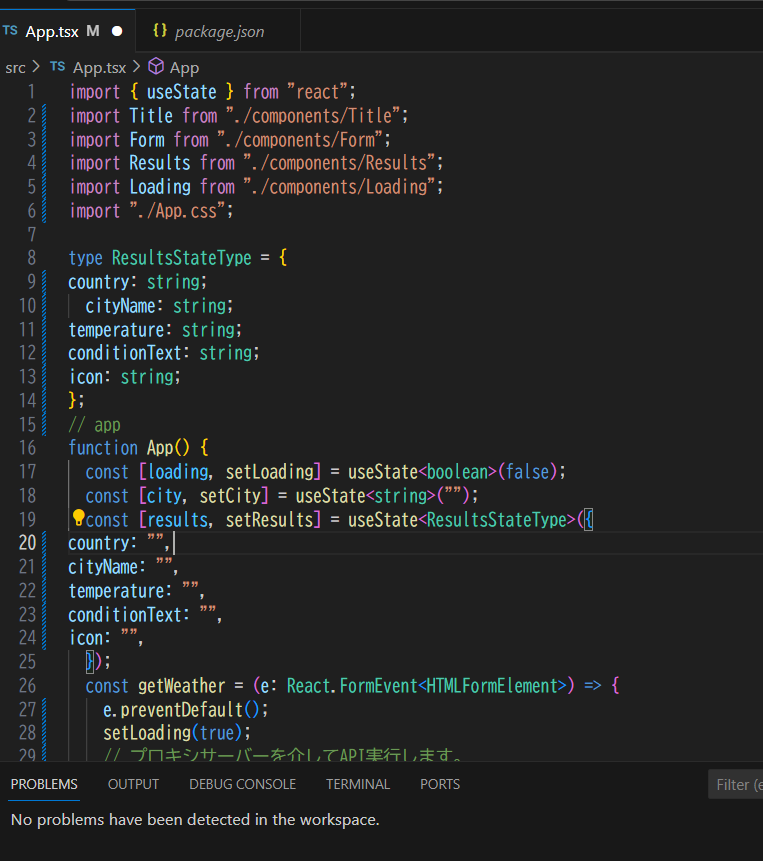Click the App symbol breadcrumb

pyautogui.click(x=184, y=68)
